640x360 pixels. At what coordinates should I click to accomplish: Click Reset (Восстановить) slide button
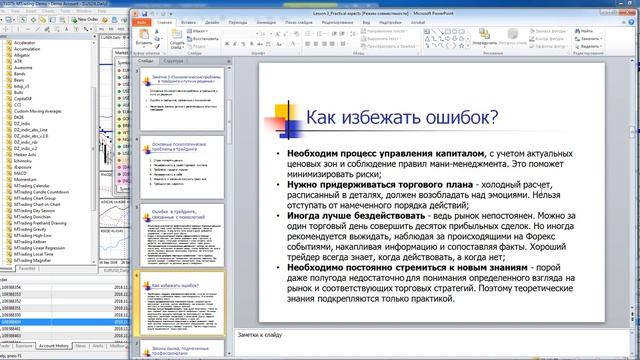pyautogui.click(x=202, y=39)
